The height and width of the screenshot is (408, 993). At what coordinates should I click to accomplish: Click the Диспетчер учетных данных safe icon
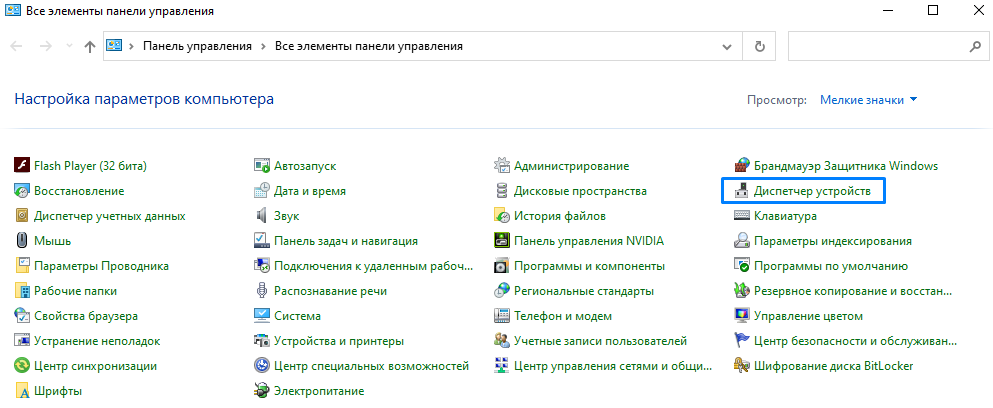[x=22, y=216]
